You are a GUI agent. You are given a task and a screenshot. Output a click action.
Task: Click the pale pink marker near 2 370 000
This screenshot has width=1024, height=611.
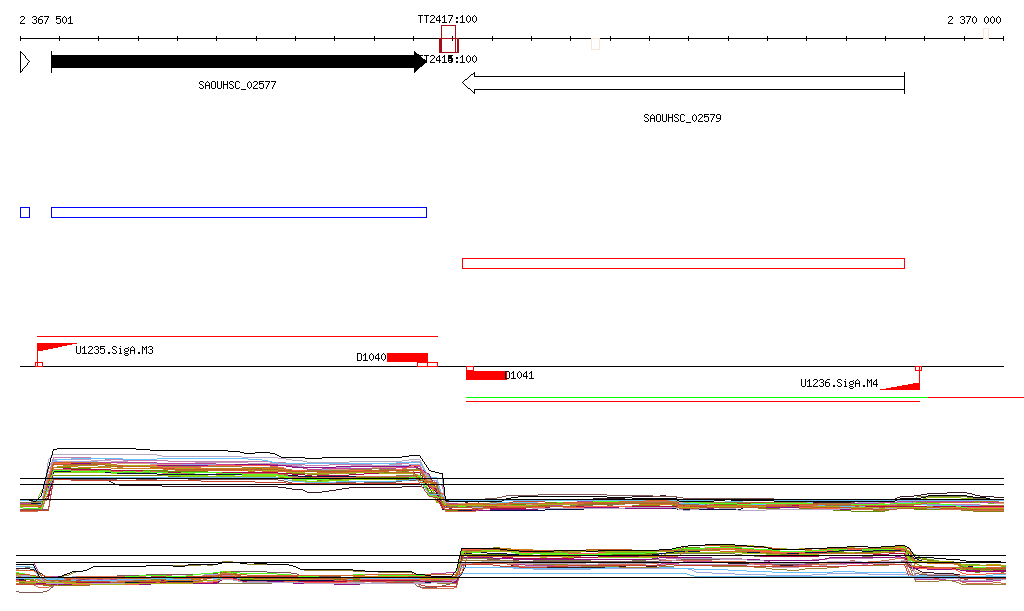986,33
